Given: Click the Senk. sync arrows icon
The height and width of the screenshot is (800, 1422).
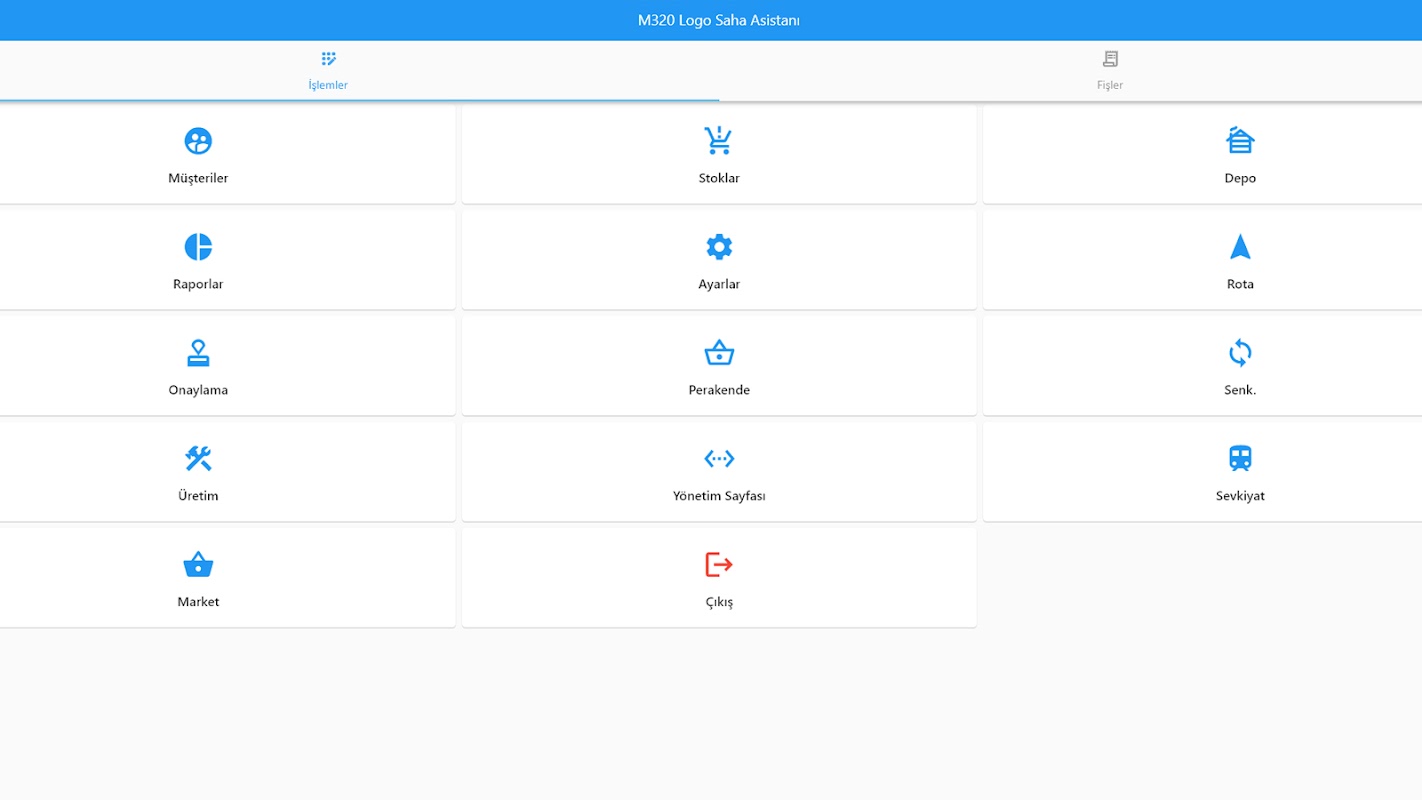Looking at the screenshot, I should tap(1240, 353).
